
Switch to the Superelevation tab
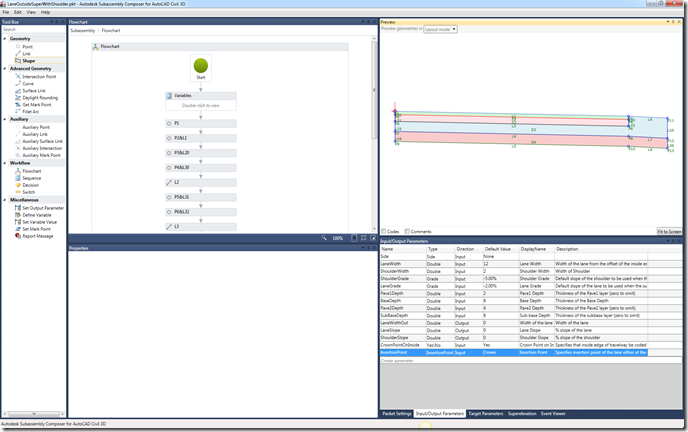[522, 413]
